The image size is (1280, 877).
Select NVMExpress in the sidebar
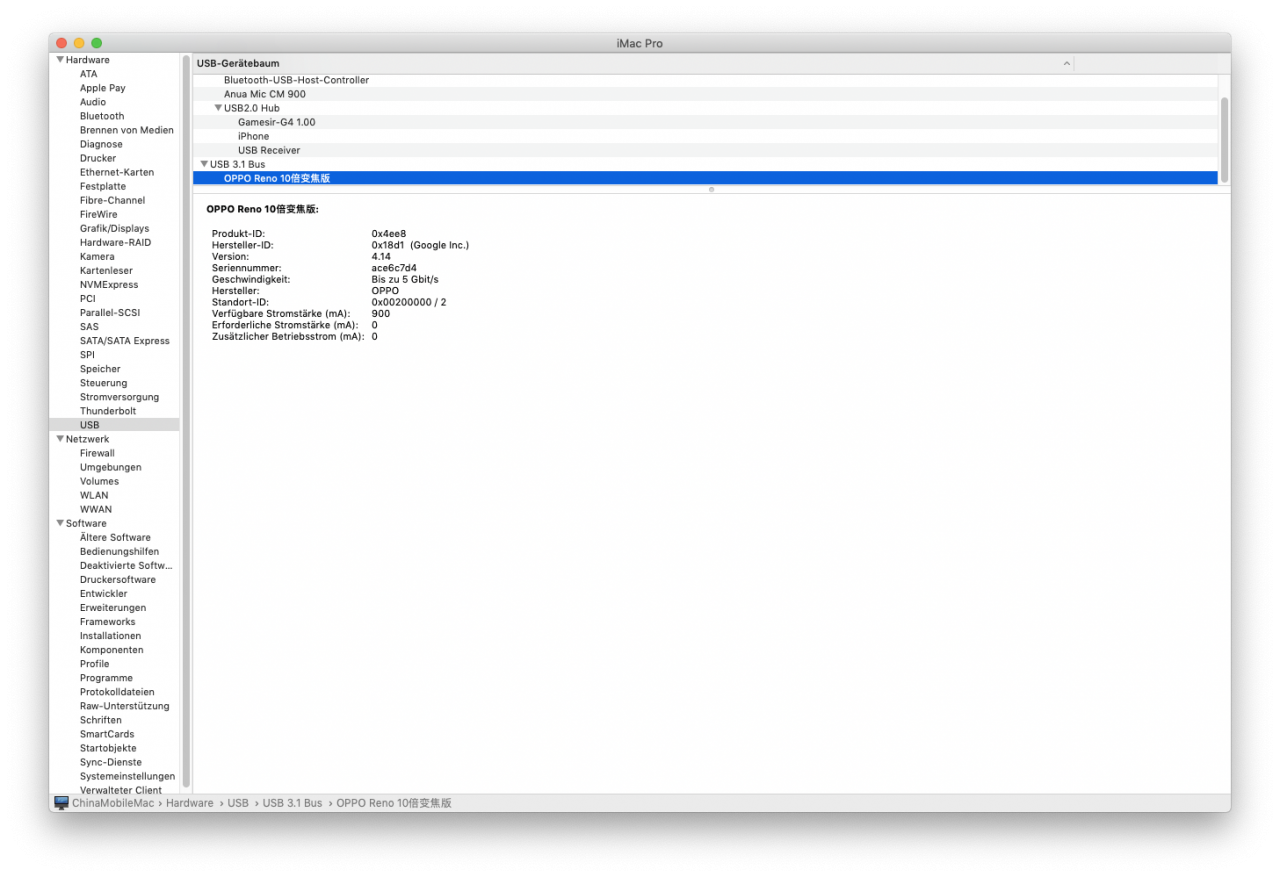click(109, 284)
